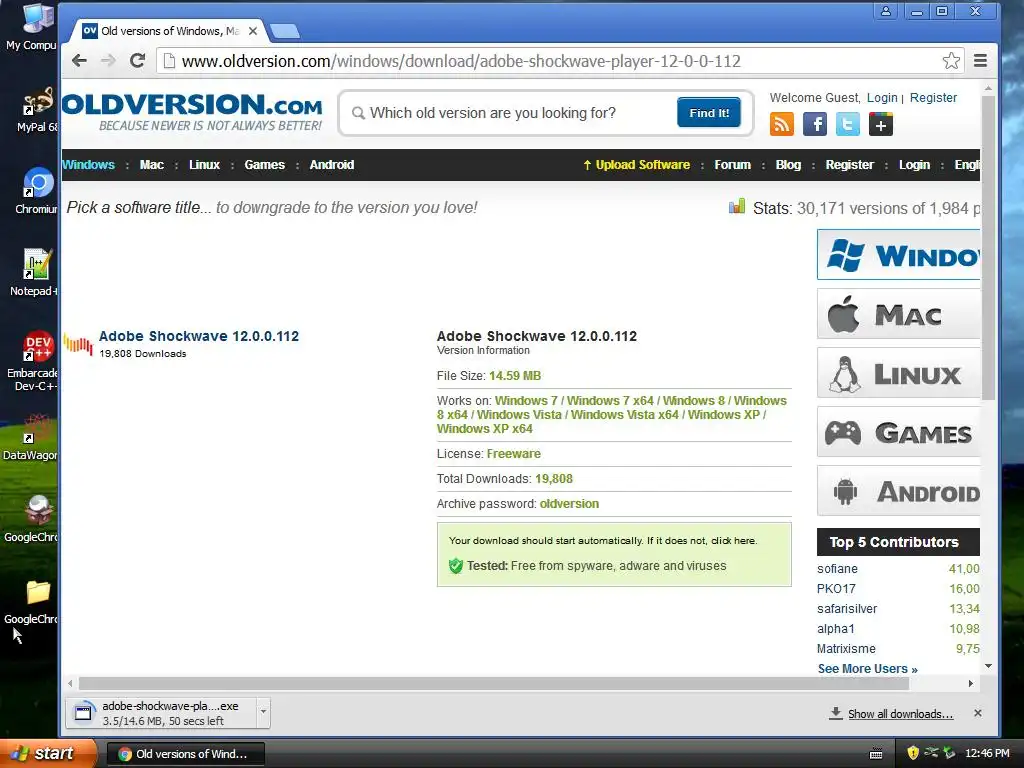1024x768 pixels.
Task: Click the Chrome user profile icon
Action: coord(886,11)
